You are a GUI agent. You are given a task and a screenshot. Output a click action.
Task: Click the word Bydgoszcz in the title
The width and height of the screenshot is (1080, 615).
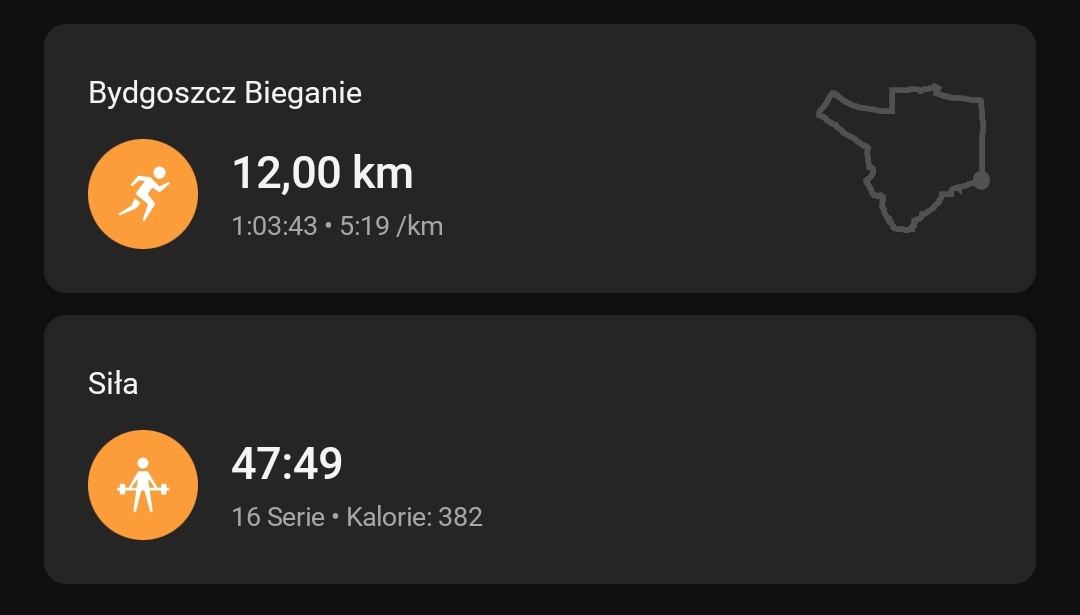pos(163,93)
